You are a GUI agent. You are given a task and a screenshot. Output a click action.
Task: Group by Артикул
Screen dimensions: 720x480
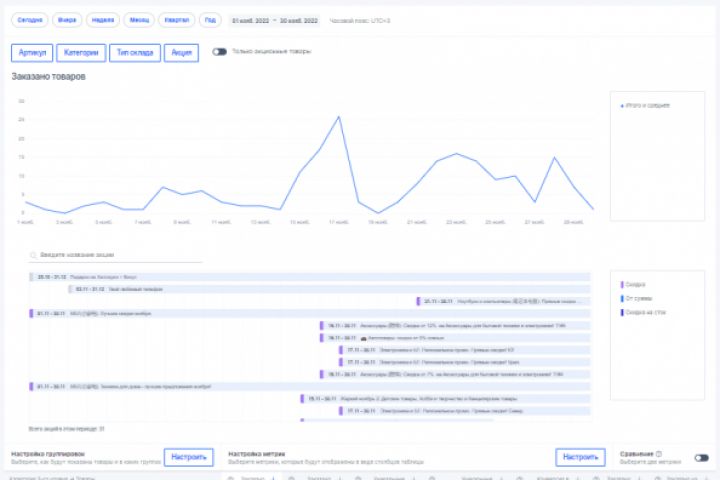[32, 53]
